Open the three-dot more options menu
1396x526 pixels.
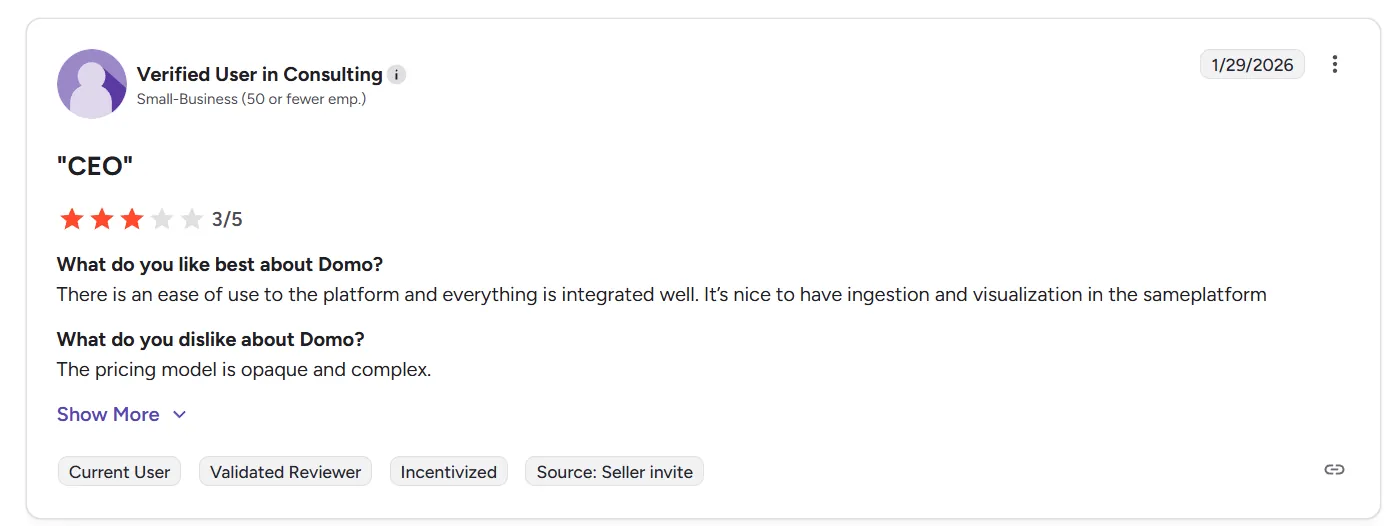click(x=1334, y=65)
